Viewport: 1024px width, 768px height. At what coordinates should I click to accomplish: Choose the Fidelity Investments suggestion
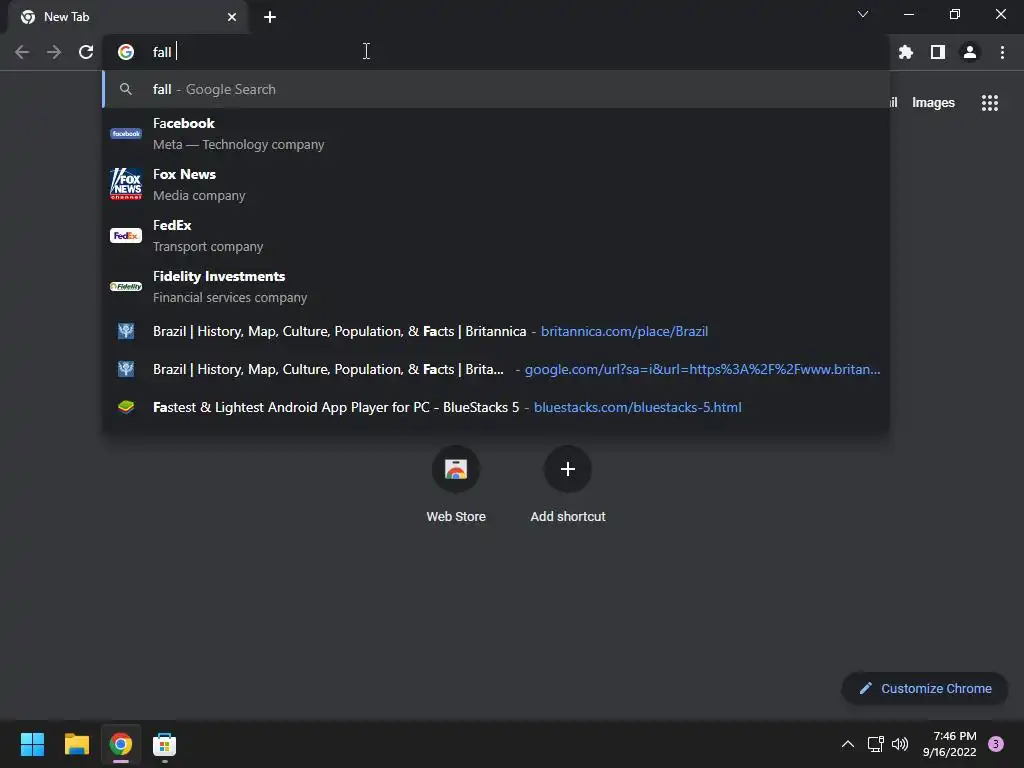496,286
